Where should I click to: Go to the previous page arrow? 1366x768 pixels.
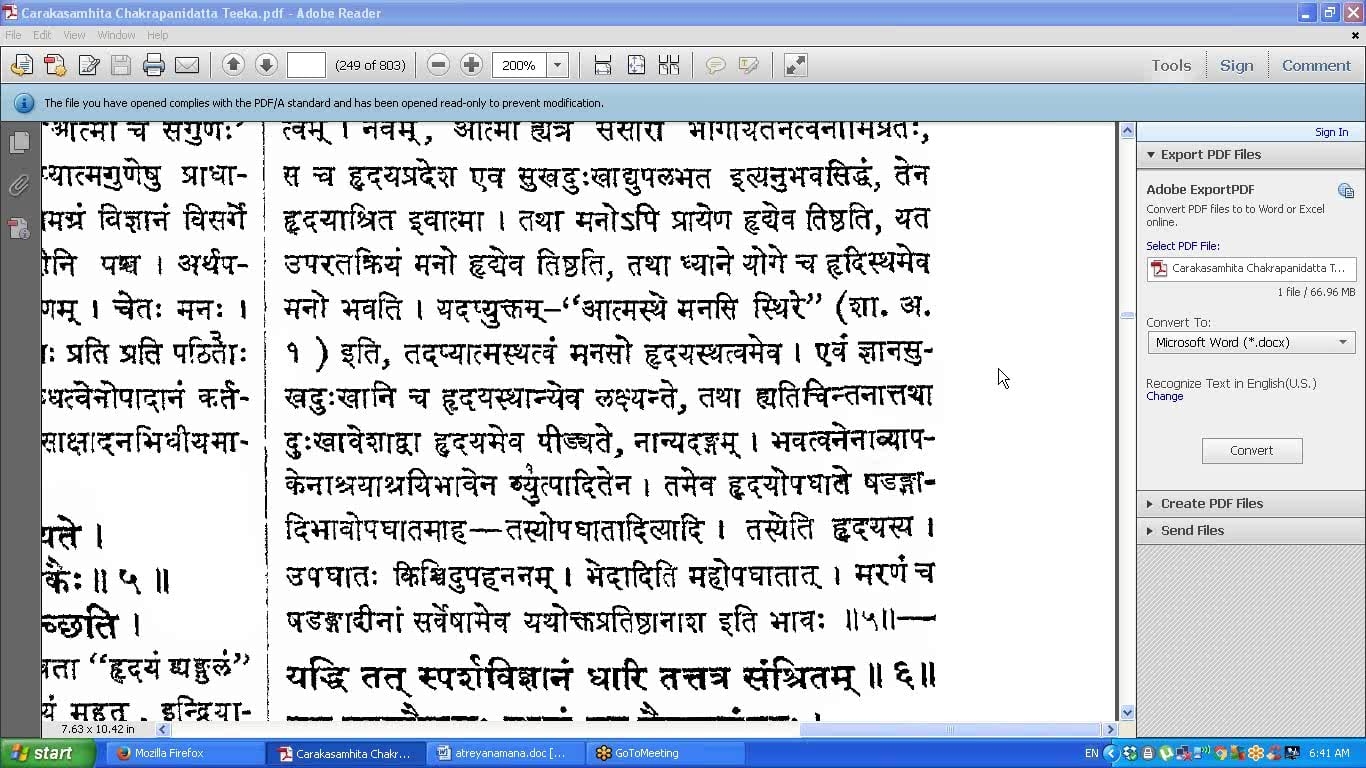click(x=233, y=65)
